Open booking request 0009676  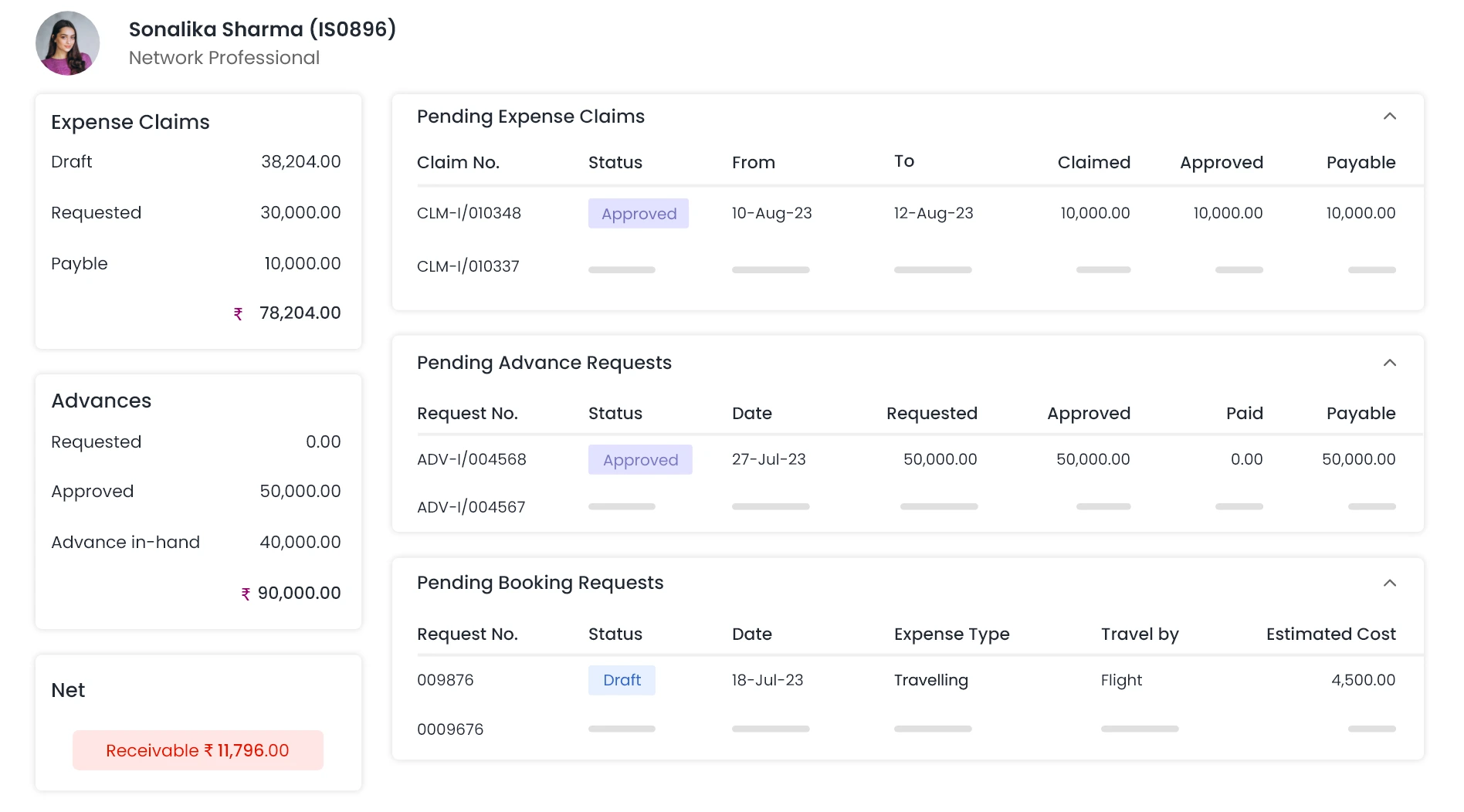pyautogui.click(x=450, y=729)
